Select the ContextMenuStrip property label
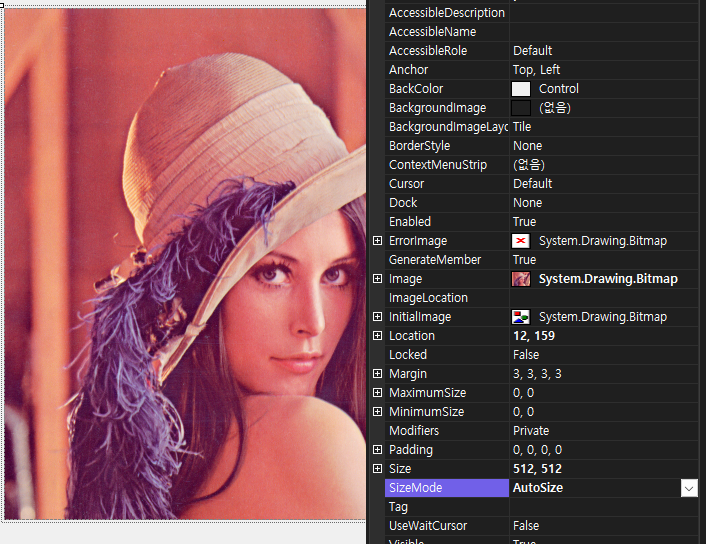 click(438, 165)
